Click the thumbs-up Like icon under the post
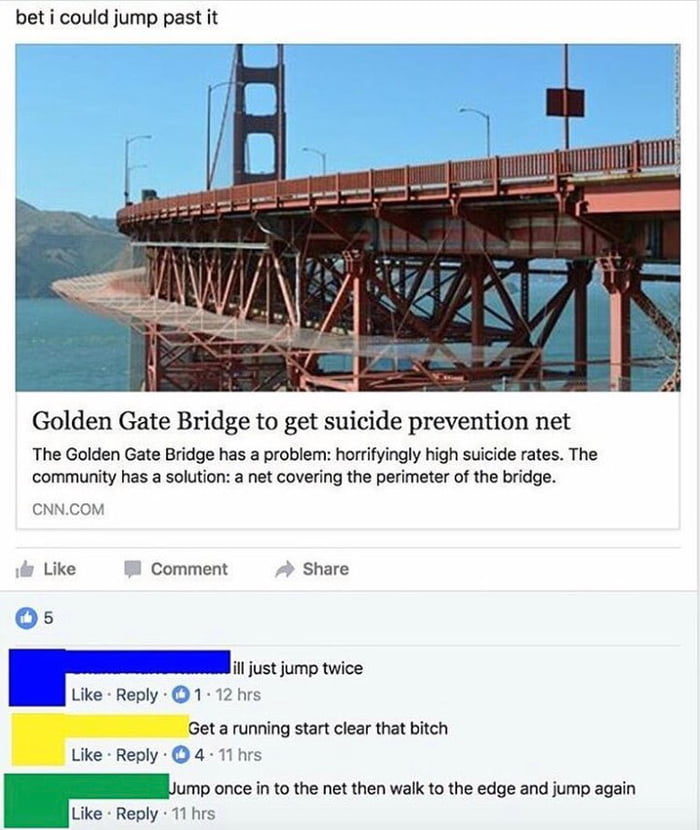The image size is (700, 830). click(x=25, y=570)
